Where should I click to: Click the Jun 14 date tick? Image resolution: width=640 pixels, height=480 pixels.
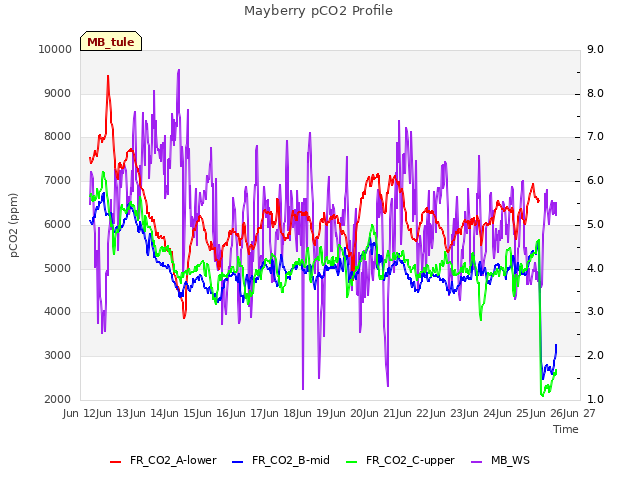click(147, 413)
